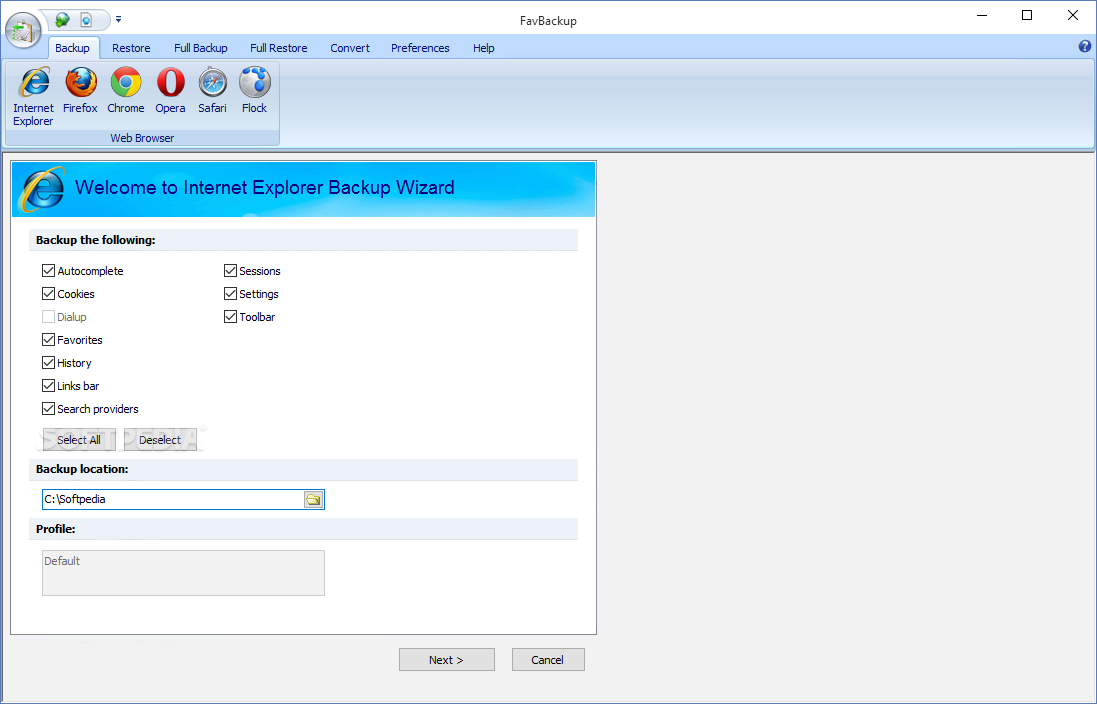The image size is (1097, 704).
Task: Select the Opera browser icon
Action: pos(171,91)
